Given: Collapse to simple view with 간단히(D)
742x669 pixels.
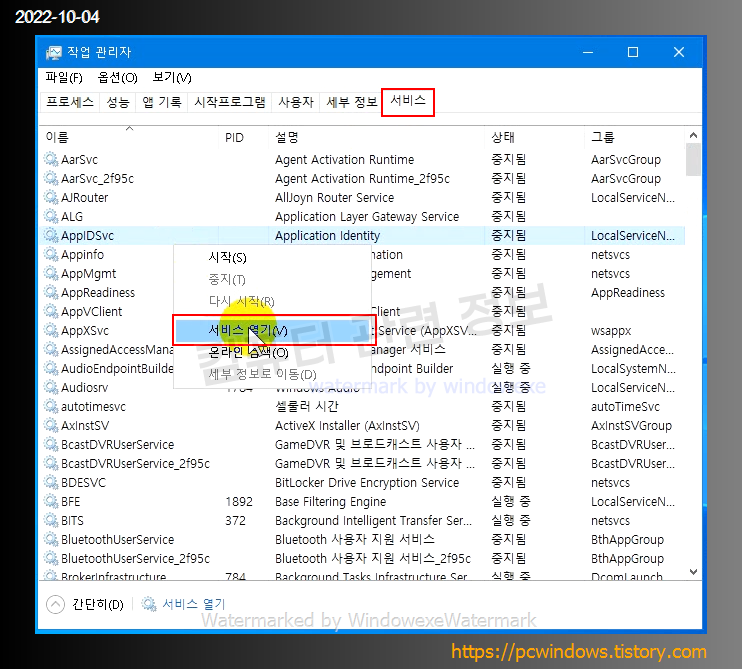Looking at the screenshot, I should click(85, 604).
